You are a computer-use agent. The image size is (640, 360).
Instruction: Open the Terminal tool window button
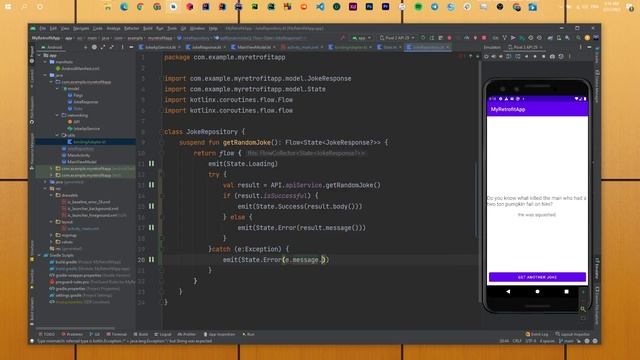[x=117, y=334]
